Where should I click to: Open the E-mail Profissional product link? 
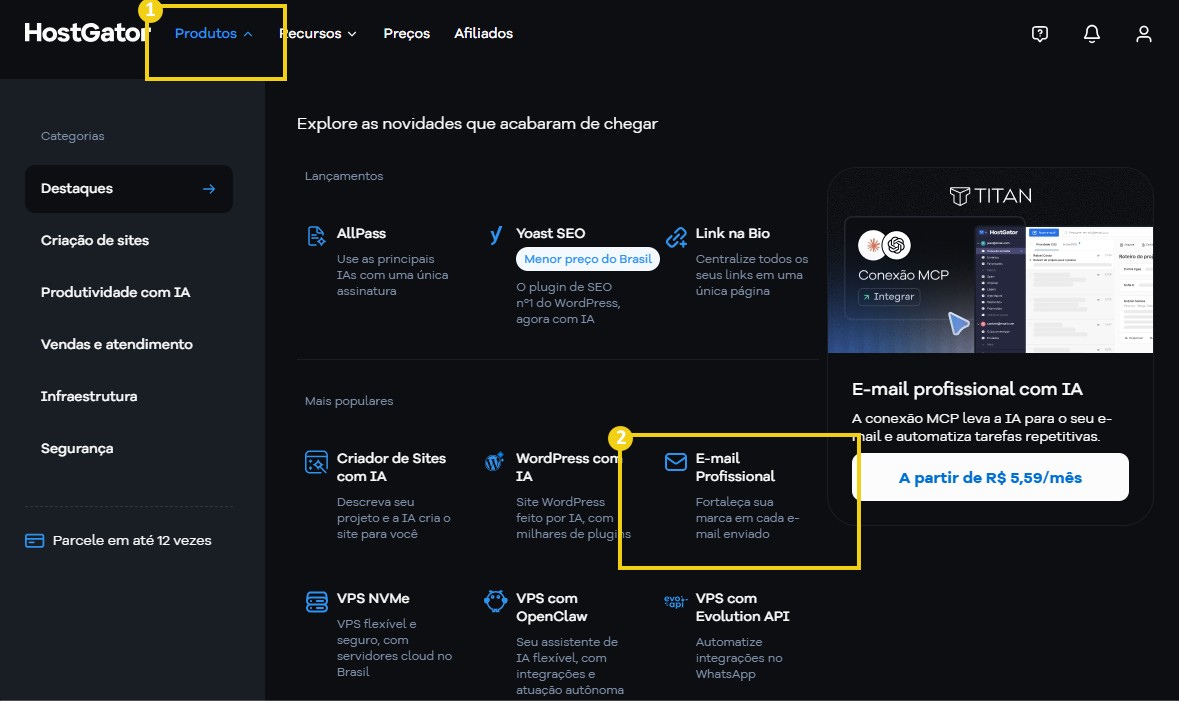(x=735, y=467)
